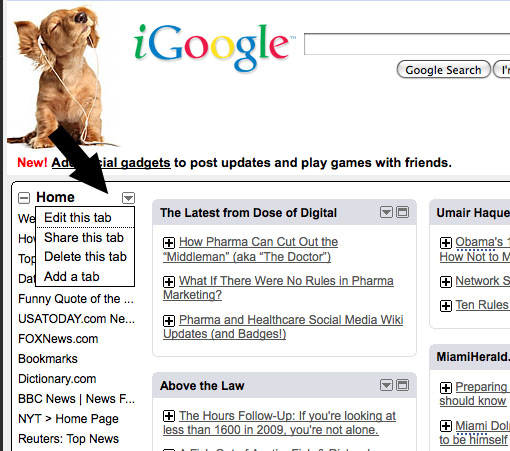
Task: Open the Network S article link
Action: coord(483,281)
